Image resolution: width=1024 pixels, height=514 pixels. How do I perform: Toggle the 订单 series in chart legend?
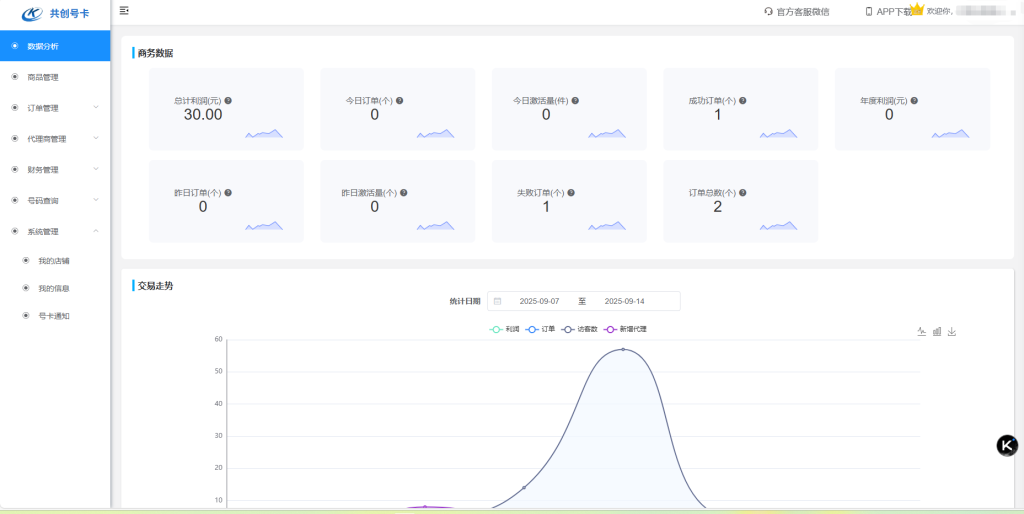pyautogui.click(x=541, y=329)
